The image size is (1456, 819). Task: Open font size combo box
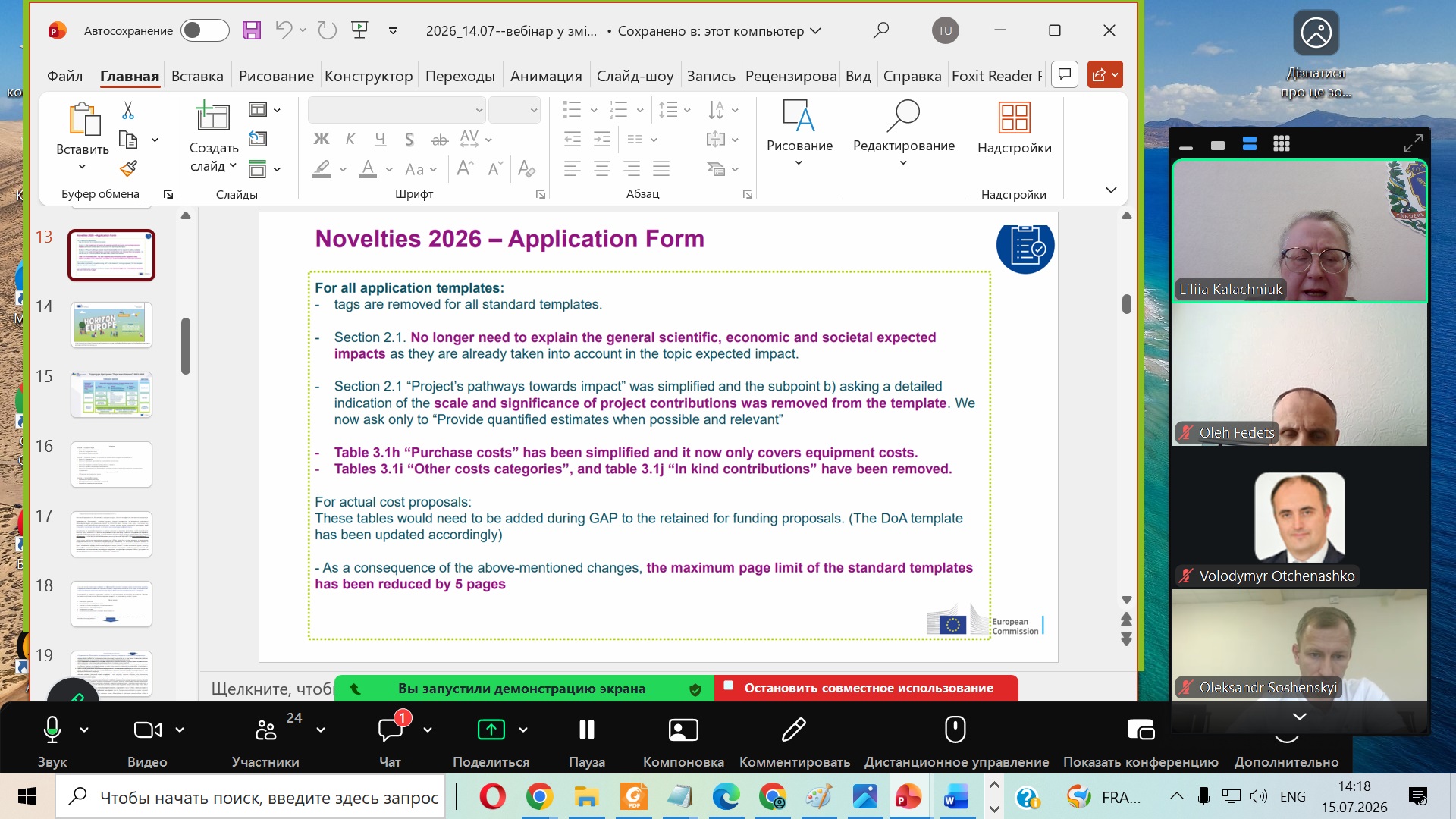coord(514,110)
